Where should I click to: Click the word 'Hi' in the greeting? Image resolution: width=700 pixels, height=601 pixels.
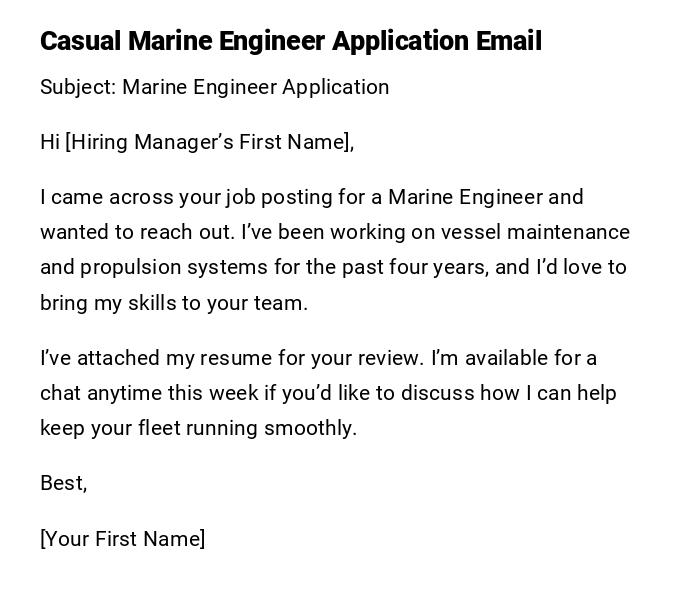(50, 142)
